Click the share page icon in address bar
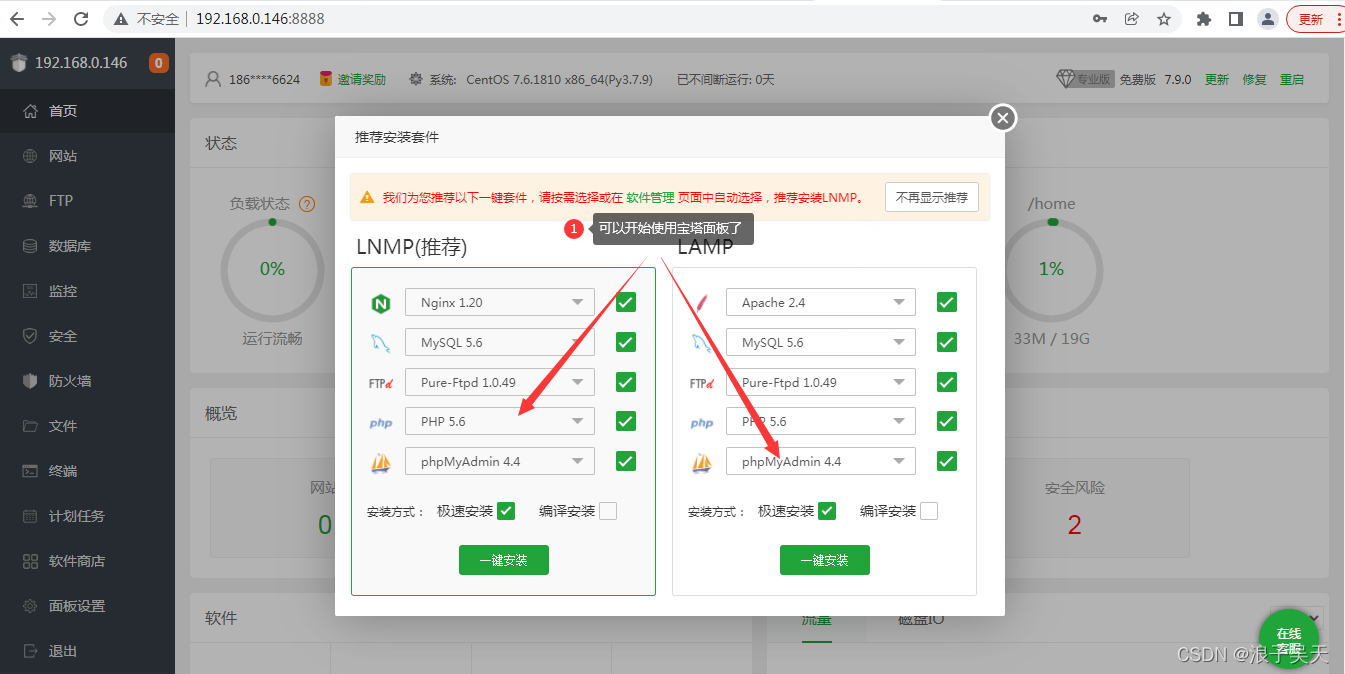Image resolution: width=1345 pixels, height=674 pixels. [x=1132, y=19]
